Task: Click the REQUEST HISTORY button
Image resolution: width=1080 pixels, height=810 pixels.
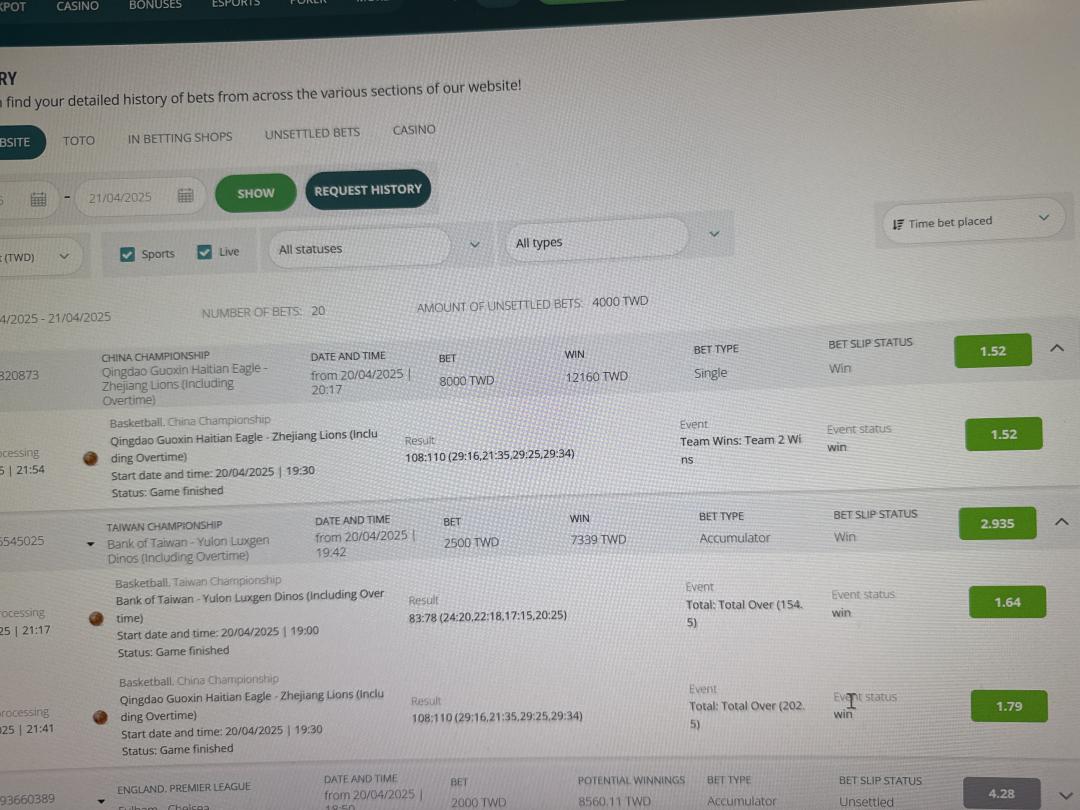Action: pos(368,190)
